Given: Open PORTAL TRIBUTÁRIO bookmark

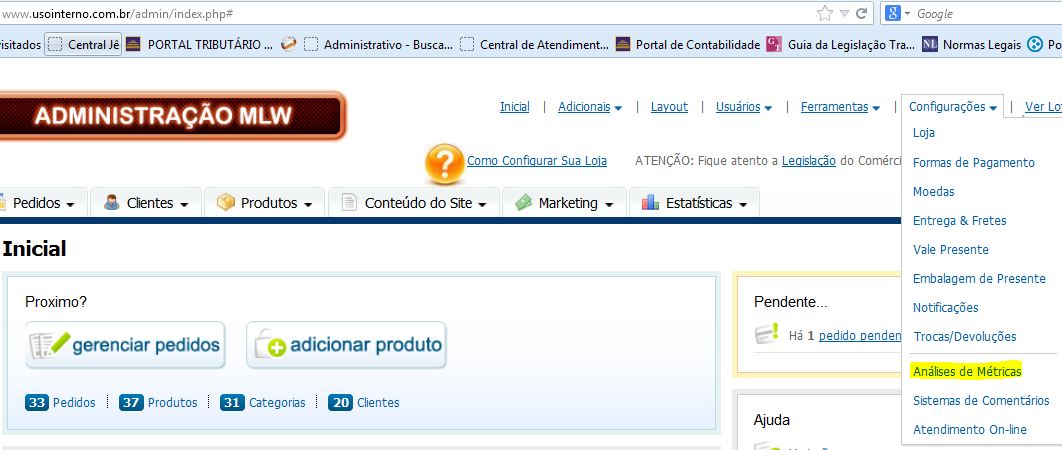Looking at the screenshot, I should (202, 45).
